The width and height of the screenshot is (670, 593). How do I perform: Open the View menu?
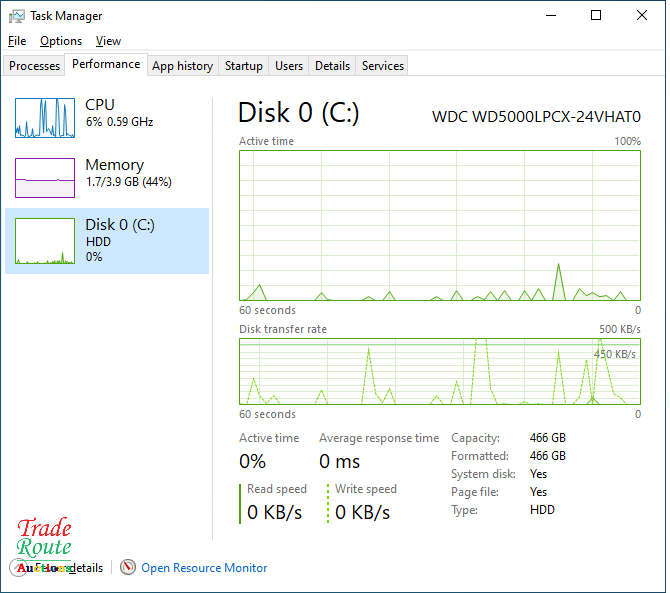[x=108, y=41]
